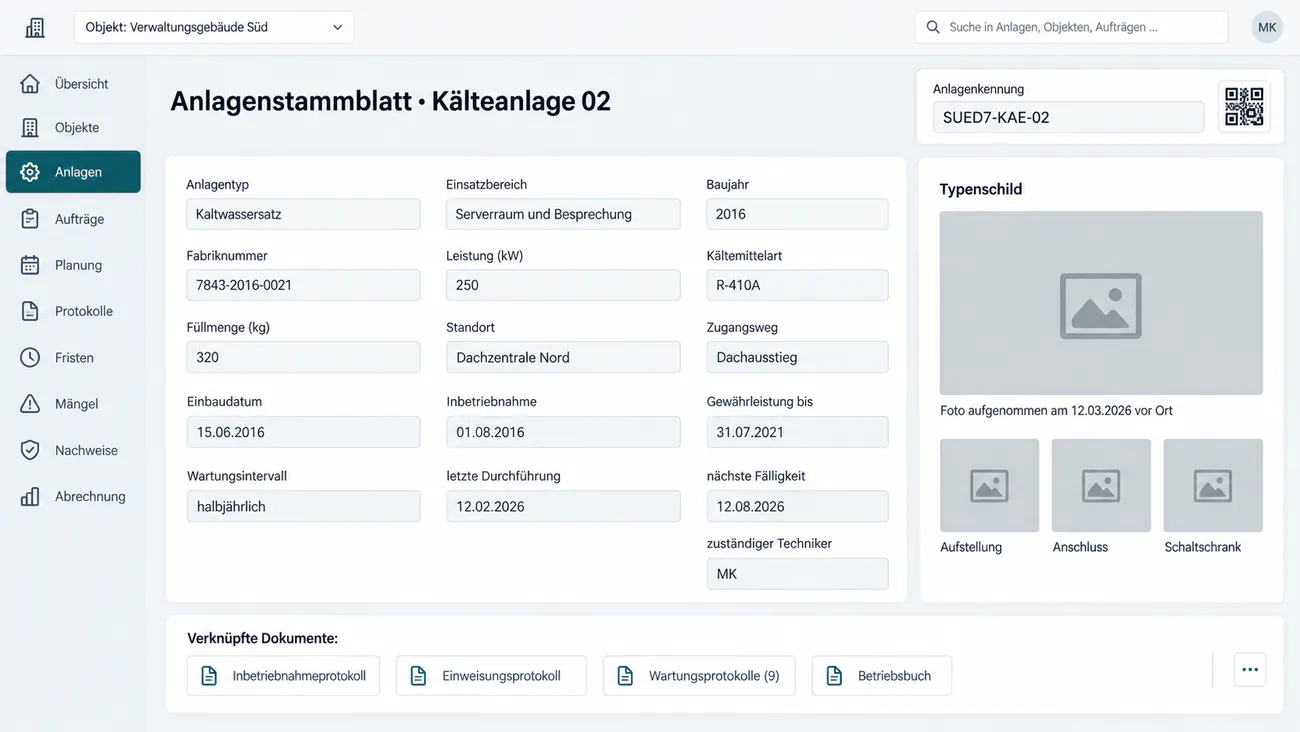Select Anlagen in the sidebar

[x=73, y=172]
